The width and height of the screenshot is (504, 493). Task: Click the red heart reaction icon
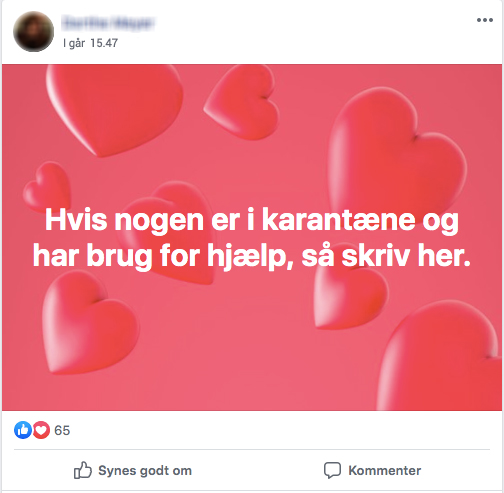41,430
